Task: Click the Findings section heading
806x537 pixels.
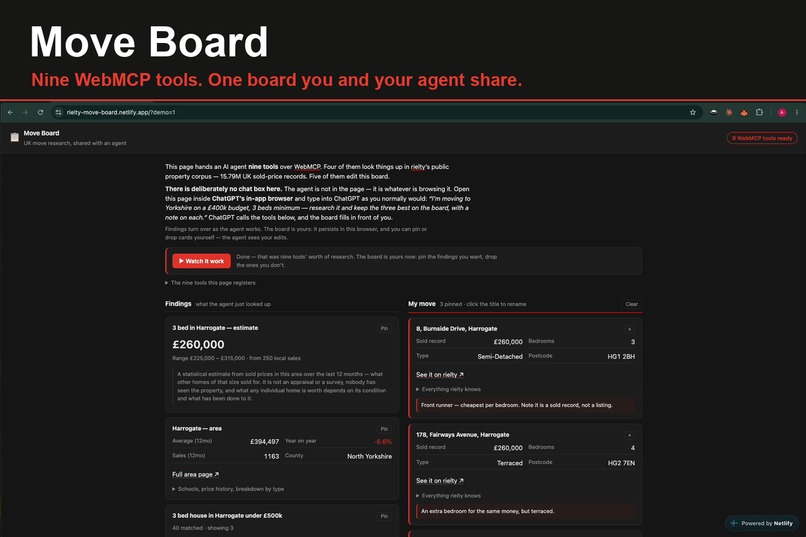Action: click(x=178, y=304)
